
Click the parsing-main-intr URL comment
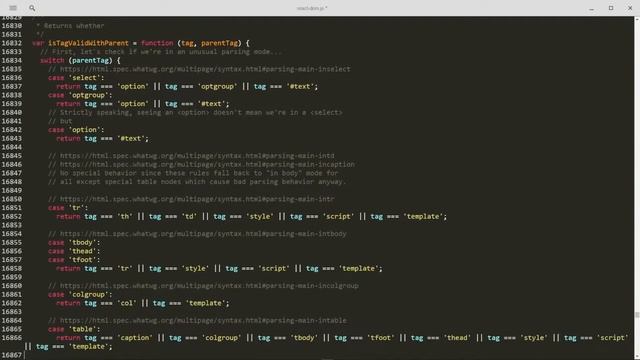click(x=191, y=199)
